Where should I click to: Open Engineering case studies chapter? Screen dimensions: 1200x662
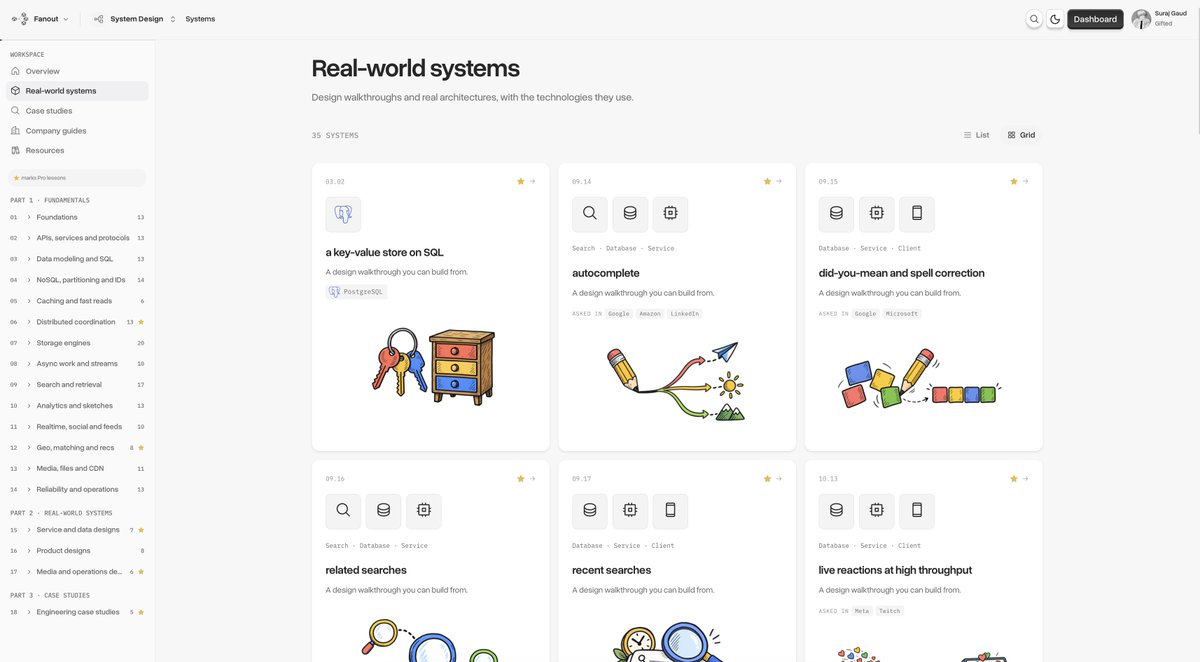point(77,612)
